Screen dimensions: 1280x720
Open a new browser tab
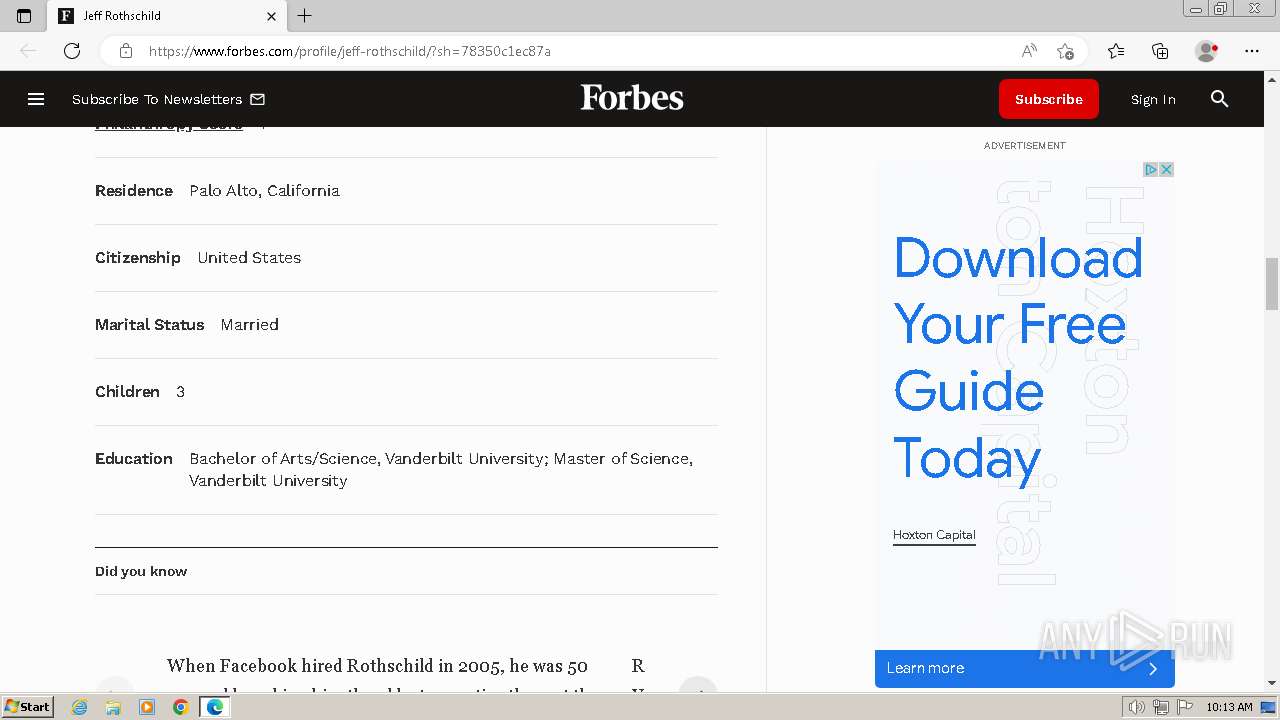click(x=305, y=15)
